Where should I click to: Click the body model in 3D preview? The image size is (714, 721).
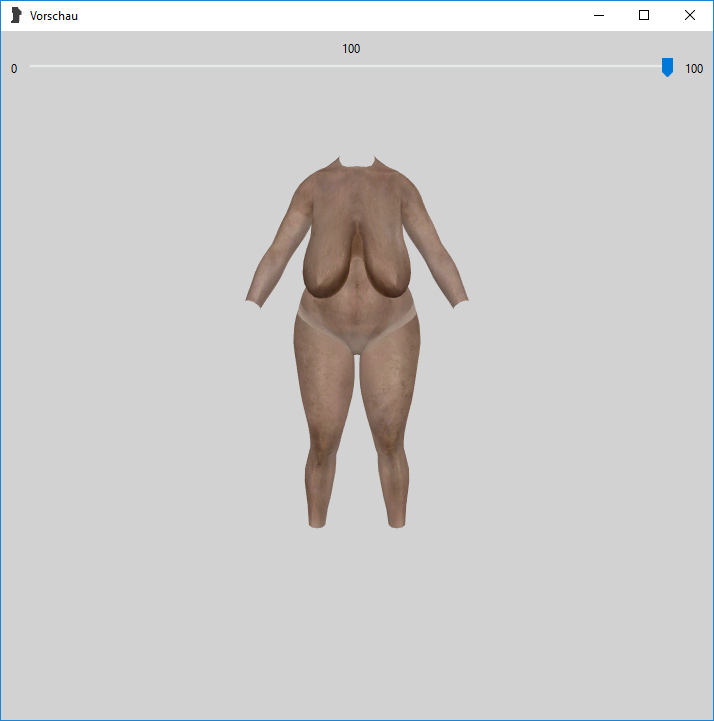[x=357, y=342]
